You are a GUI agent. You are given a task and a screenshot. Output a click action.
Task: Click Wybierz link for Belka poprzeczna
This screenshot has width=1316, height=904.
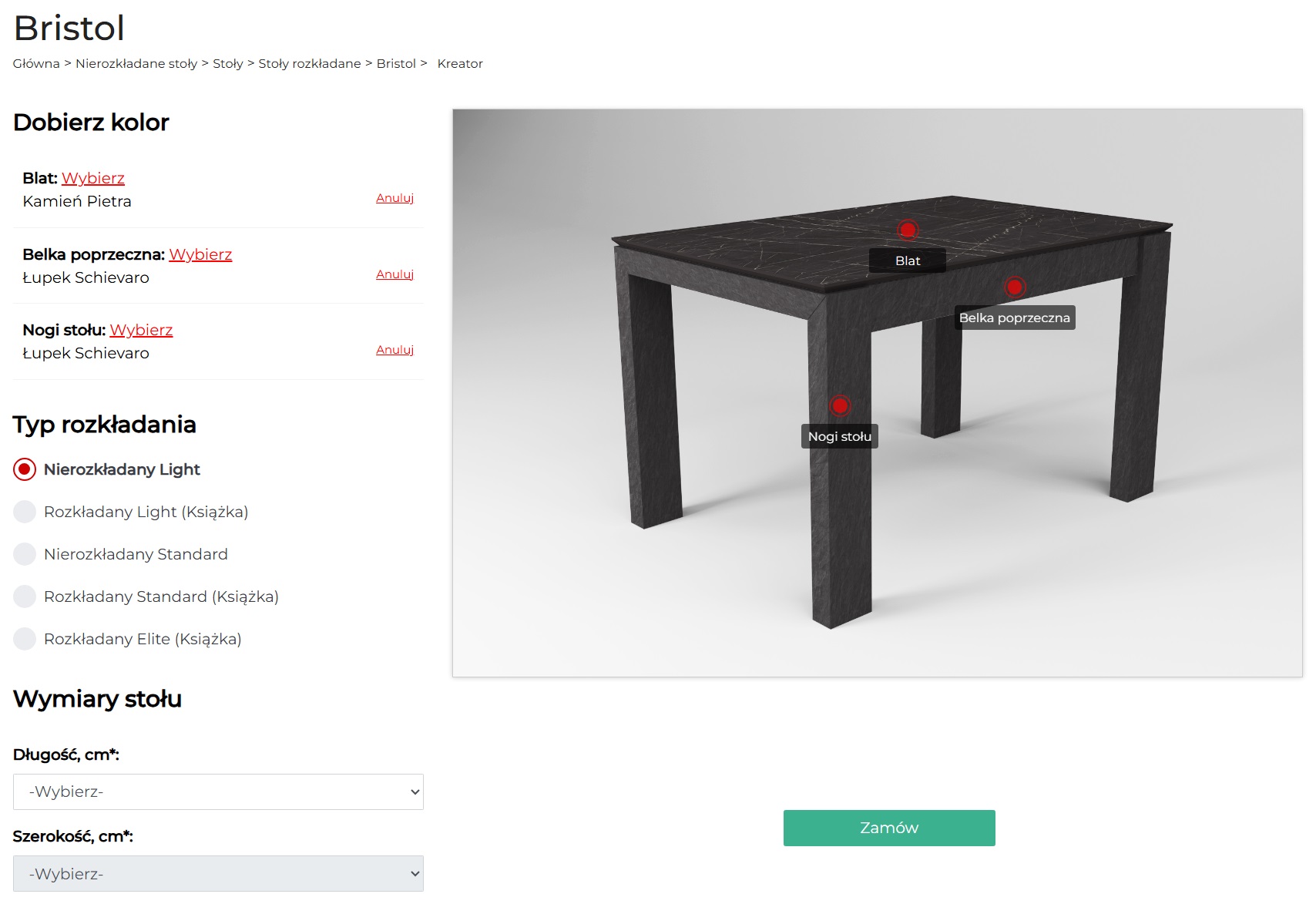coord(200,254)
